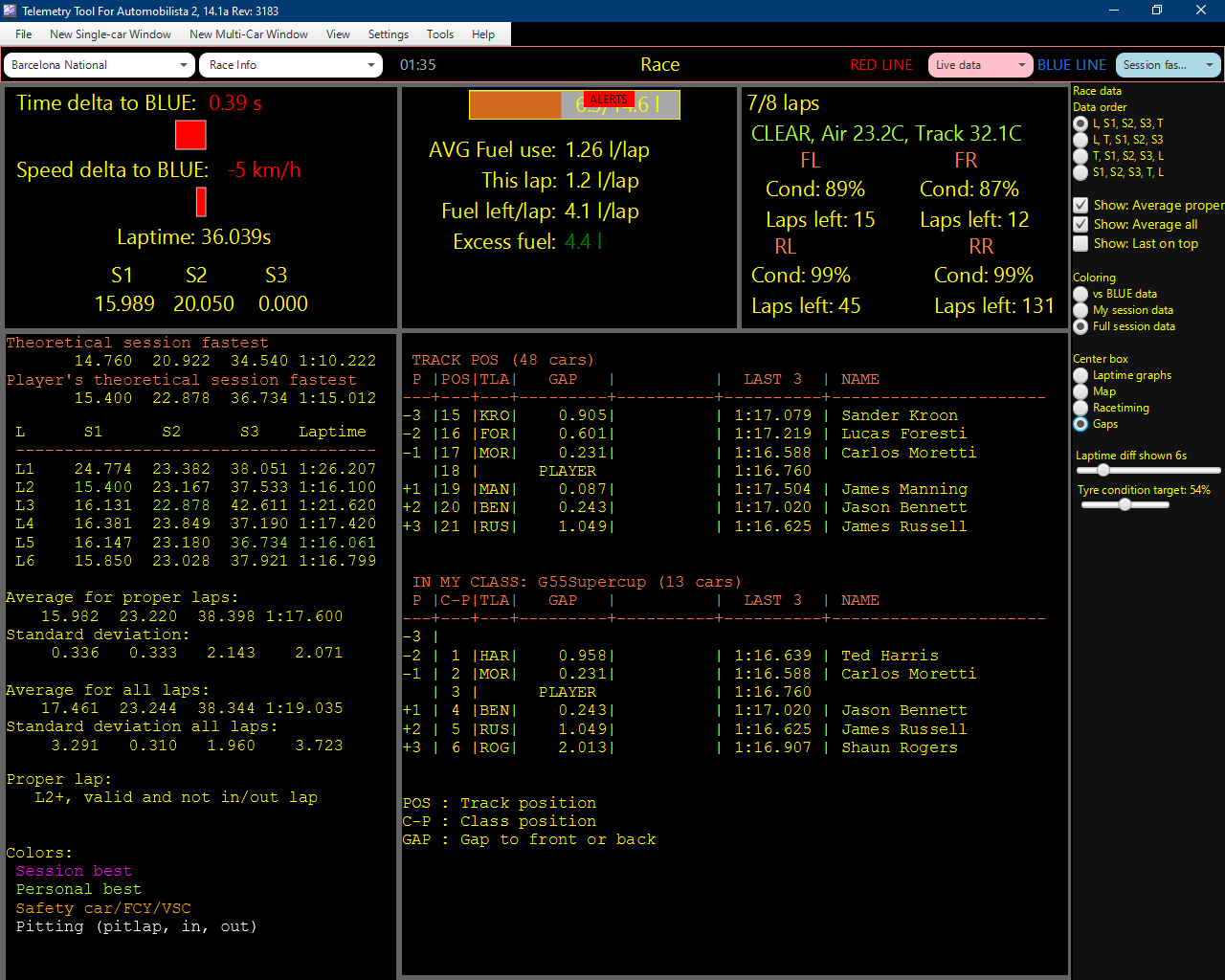This screenshot has width=1225, height=980.
Task: Open New Single-car Window menu
Action: point(110,34)
